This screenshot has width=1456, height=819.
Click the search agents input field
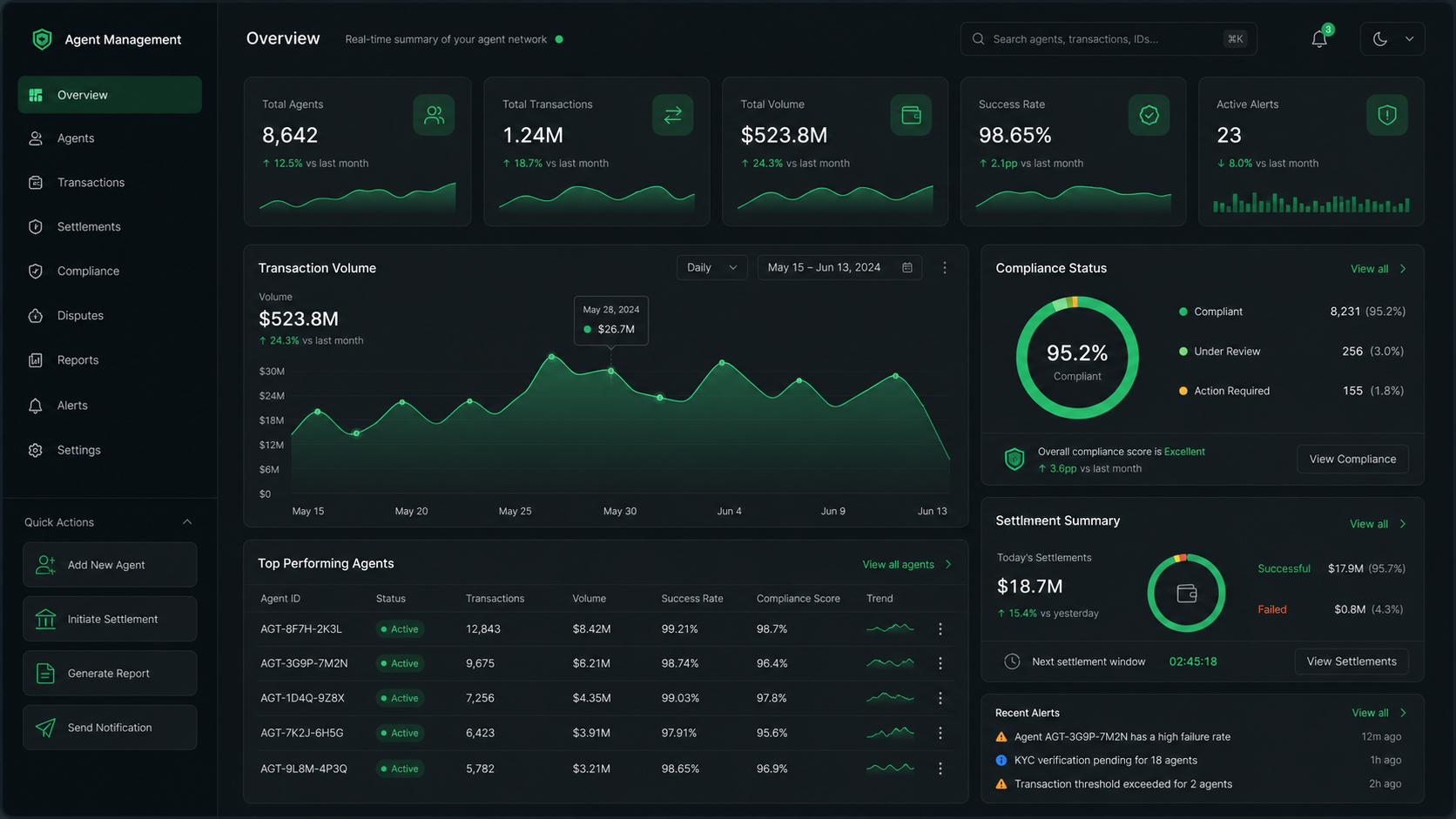point(1108,39)
